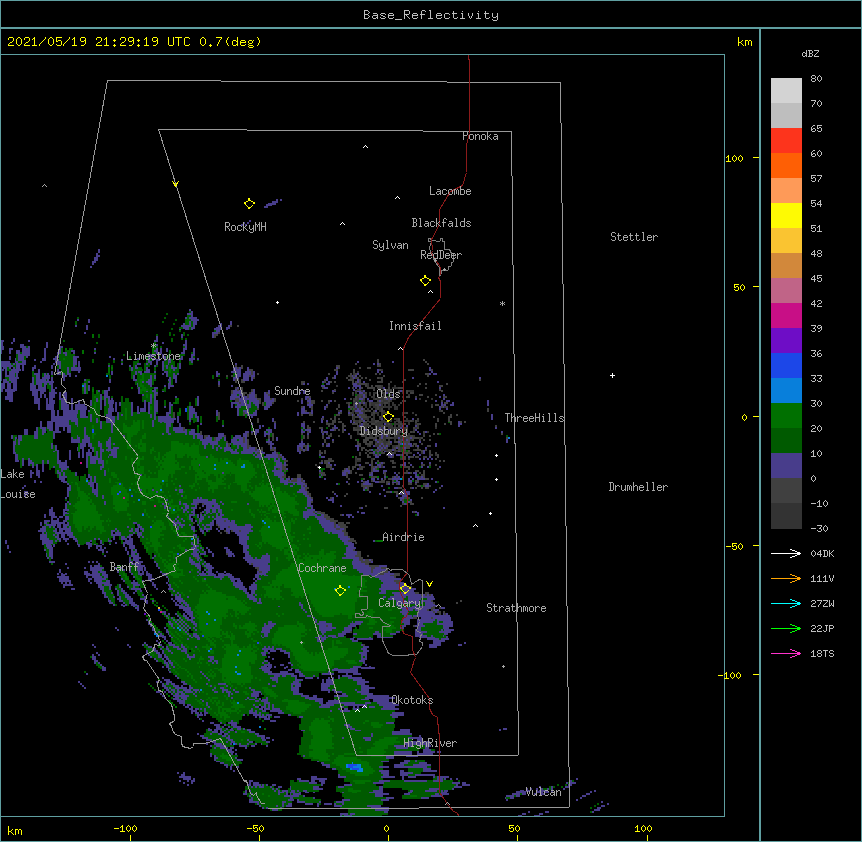Click the 80 dBZ light gray swatch

786,91
